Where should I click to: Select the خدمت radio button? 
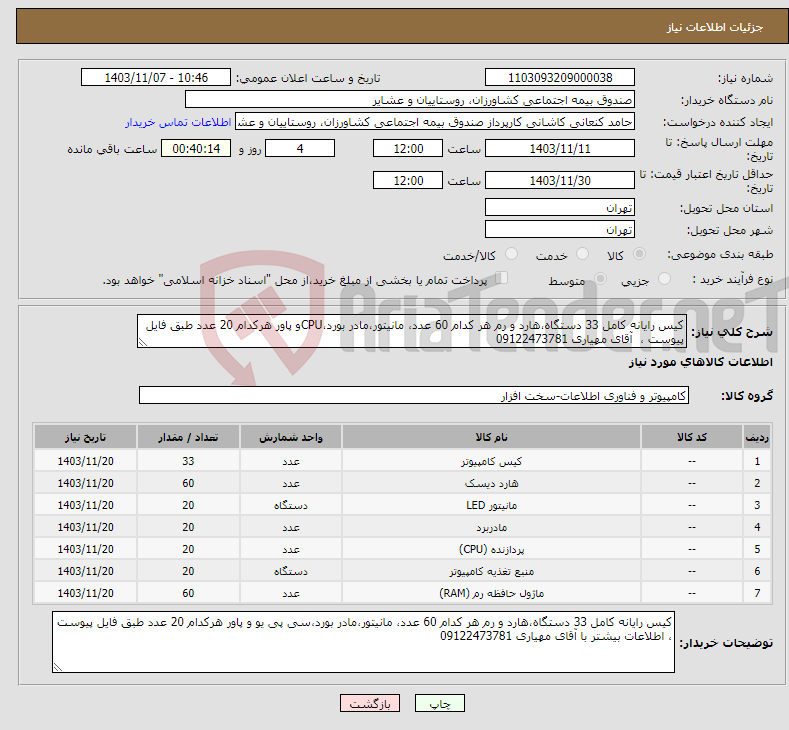click(582, 254)
